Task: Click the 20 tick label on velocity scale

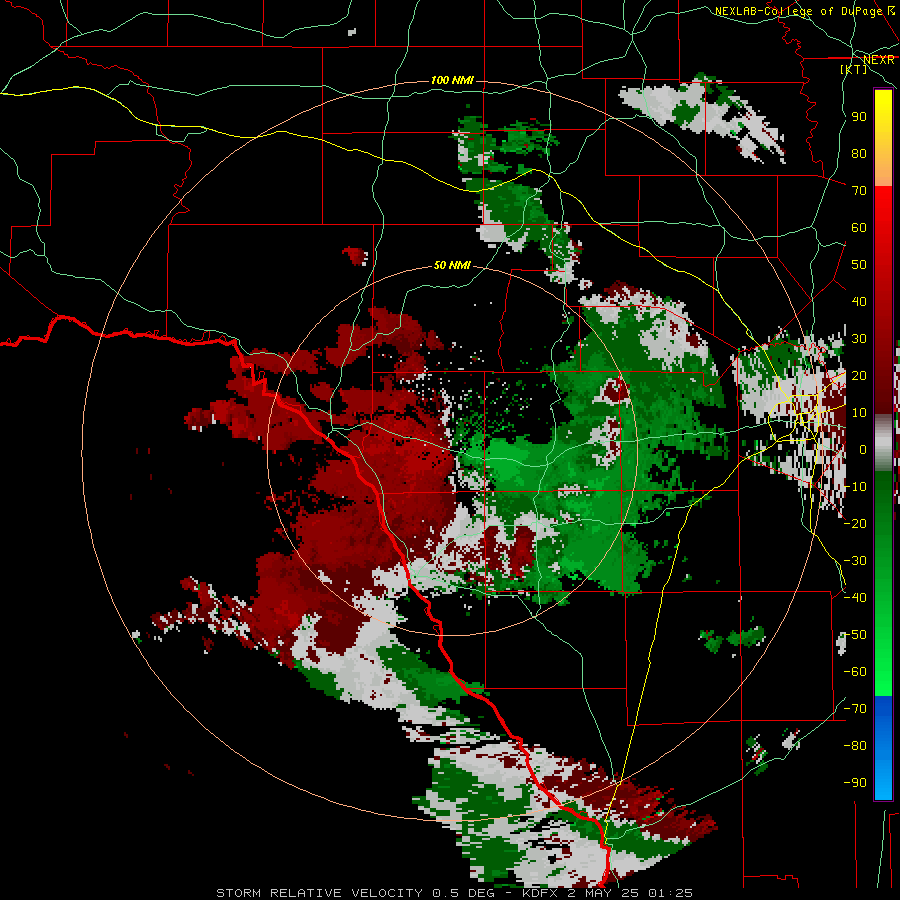Action: click(x=859, y=376)
